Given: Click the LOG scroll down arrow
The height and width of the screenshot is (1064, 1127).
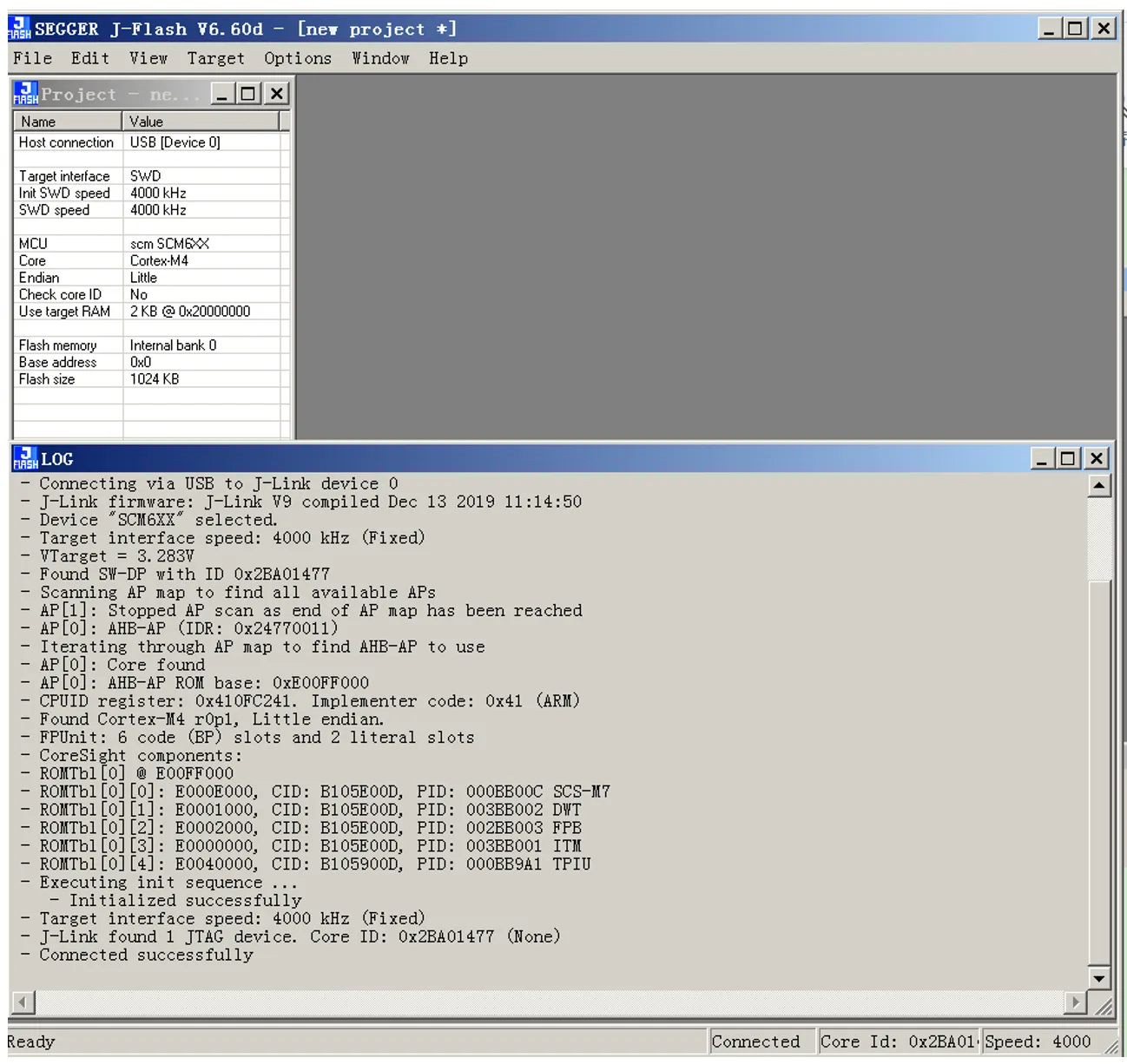Looking at the screenshot, I should click(x=1099, y=978).
